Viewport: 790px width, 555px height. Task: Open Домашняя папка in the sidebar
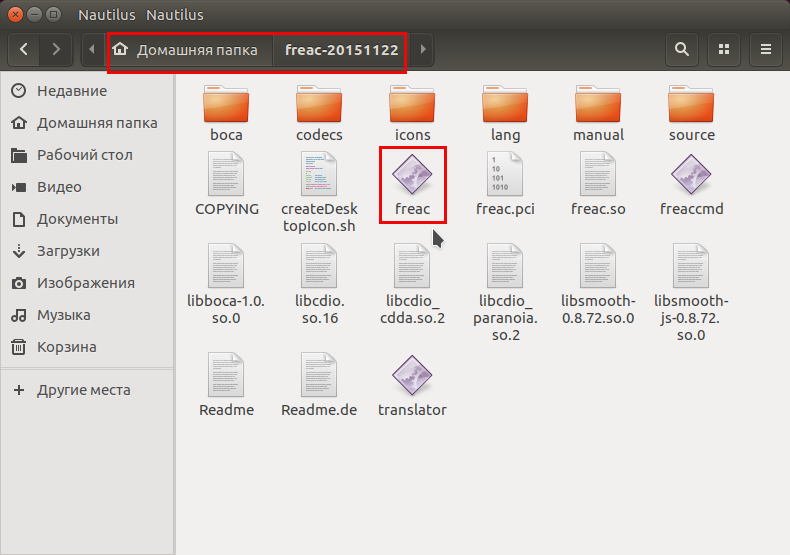click(87, 123)
